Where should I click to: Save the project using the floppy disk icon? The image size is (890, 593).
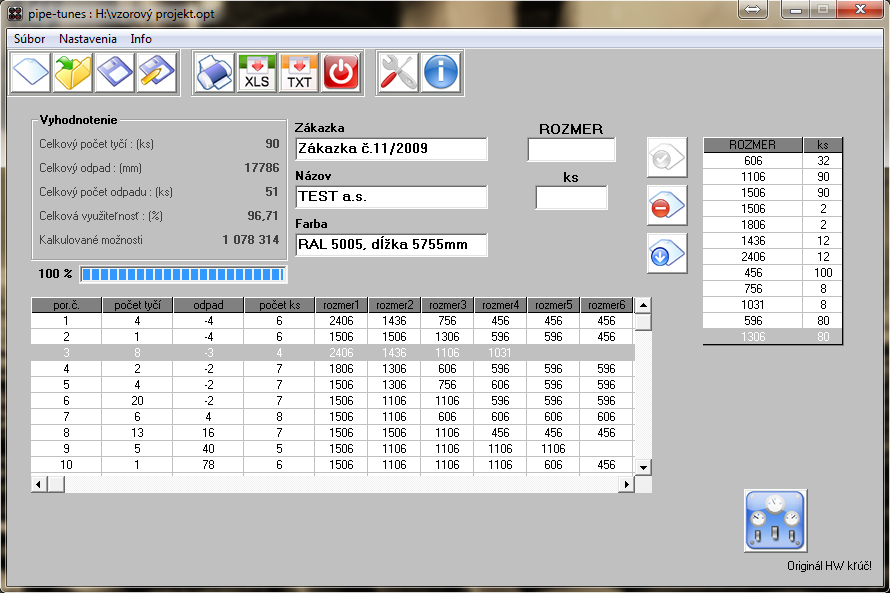pyautogui.click(x=115, y=73)
